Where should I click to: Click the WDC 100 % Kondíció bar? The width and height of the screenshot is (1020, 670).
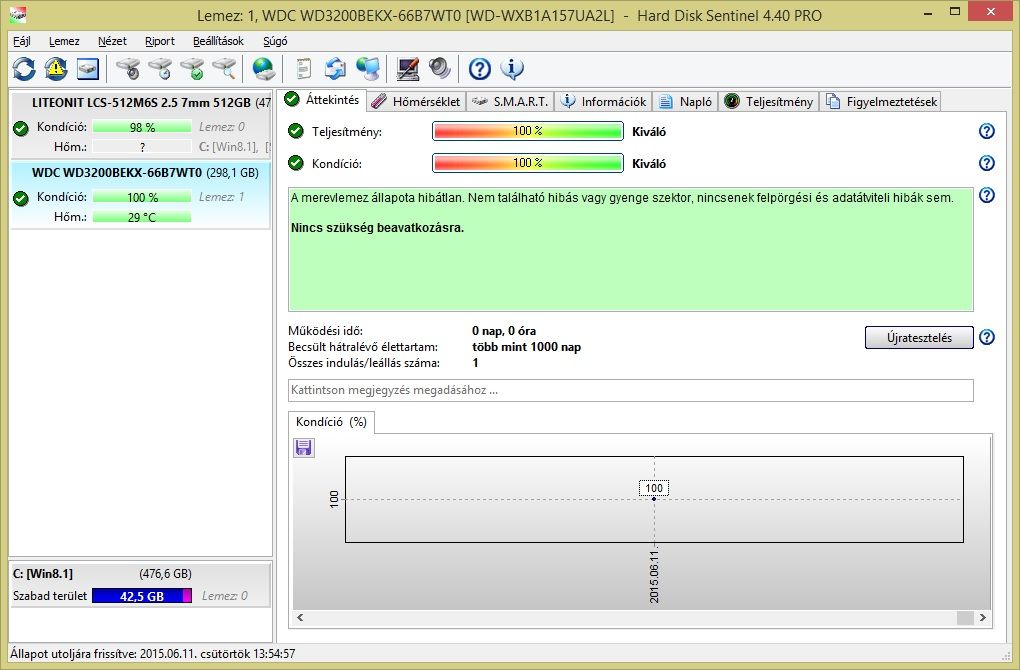142,197
